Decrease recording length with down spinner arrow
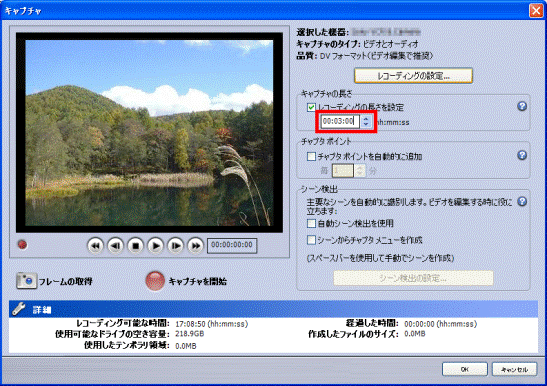This screenshot has height=386, width=547. click(366, 125)
